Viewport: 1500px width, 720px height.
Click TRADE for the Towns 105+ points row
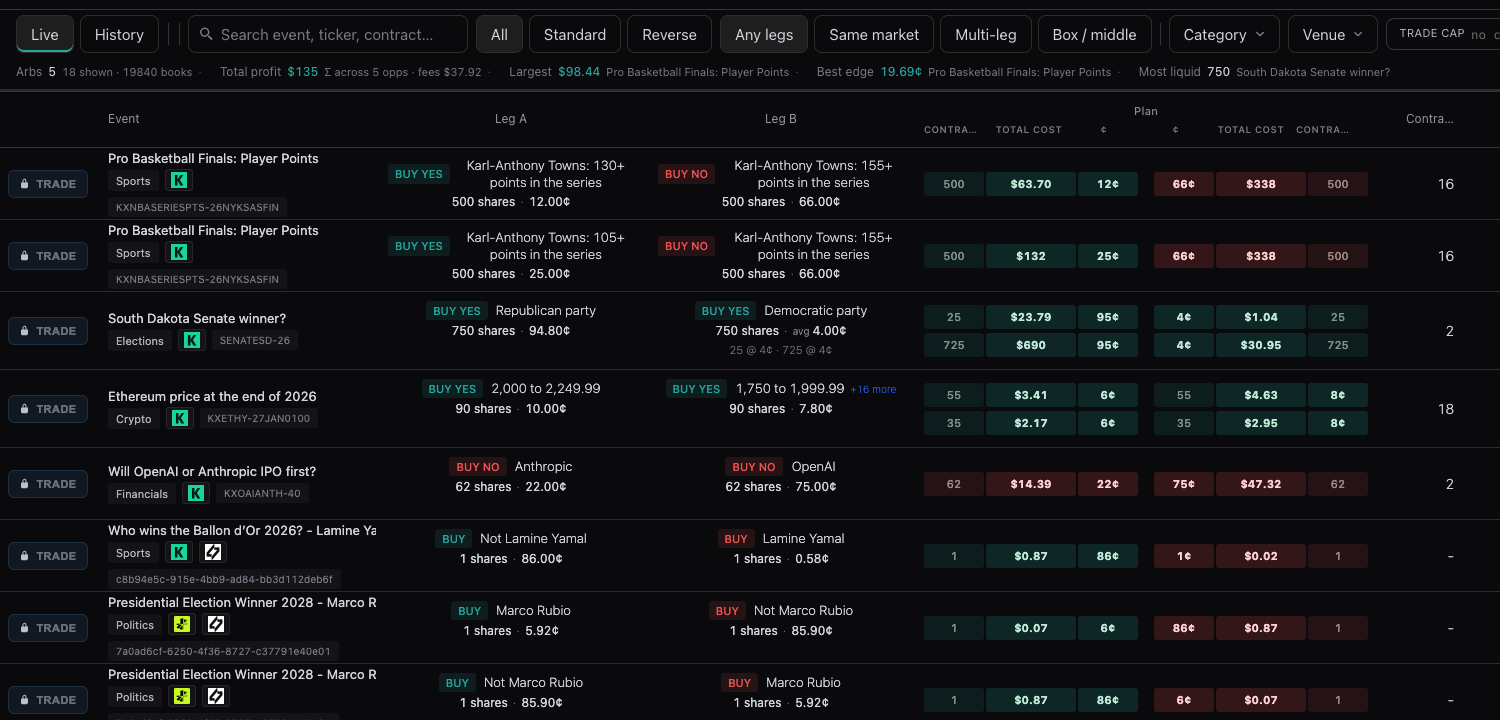point(48,256)
